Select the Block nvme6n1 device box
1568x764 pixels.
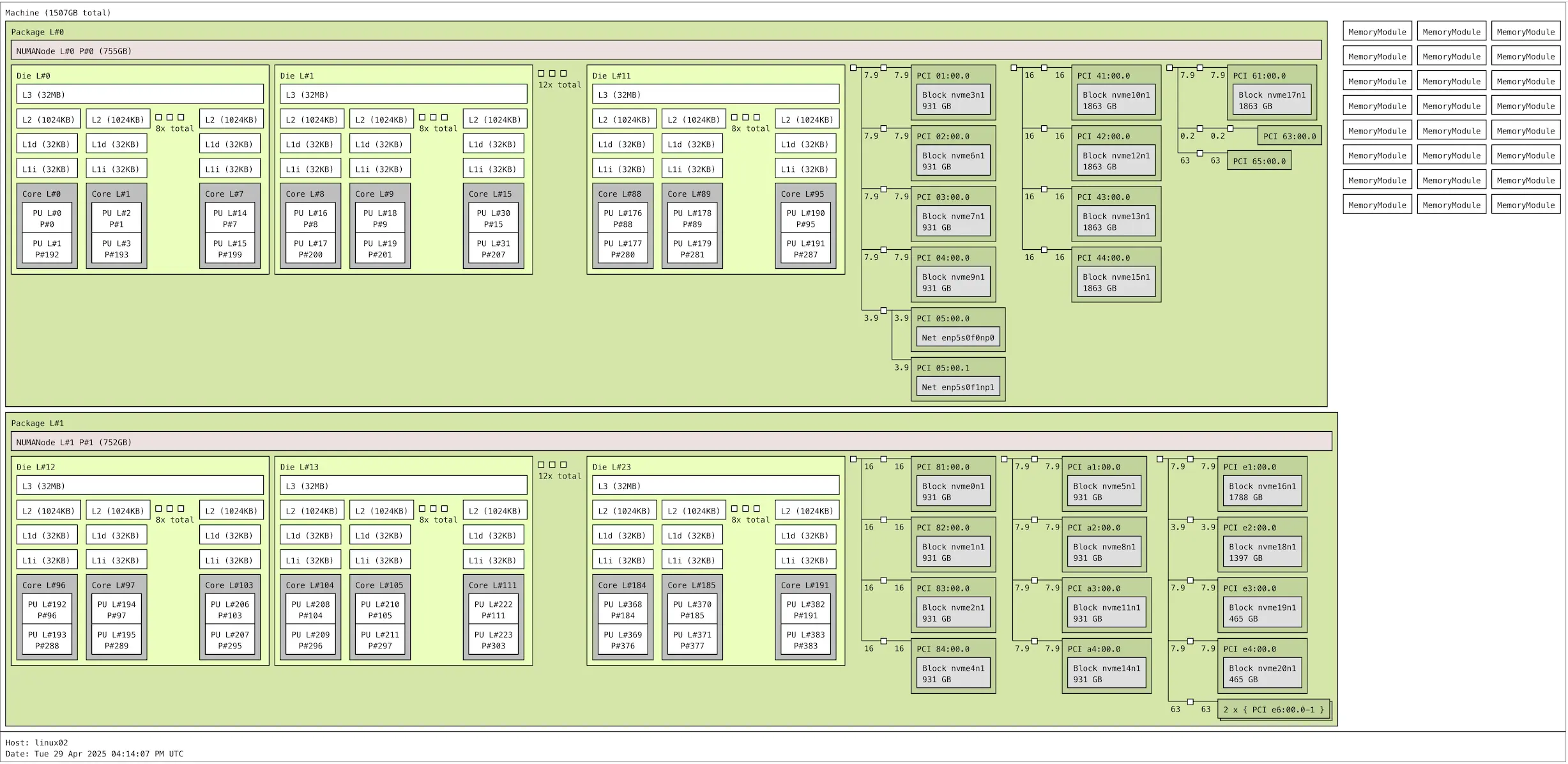[x=954, y=161]
